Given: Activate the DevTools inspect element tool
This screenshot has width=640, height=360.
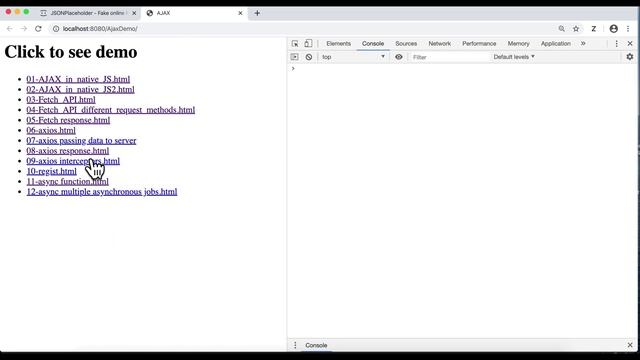Looking at the screenshot, I should coord(295,43).
